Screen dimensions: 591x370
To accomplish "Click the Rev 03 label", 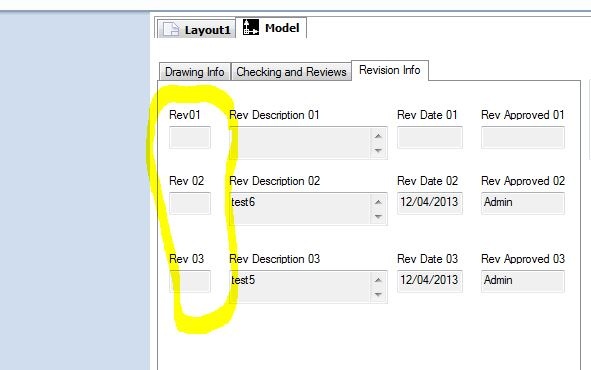I will (187, 259).
